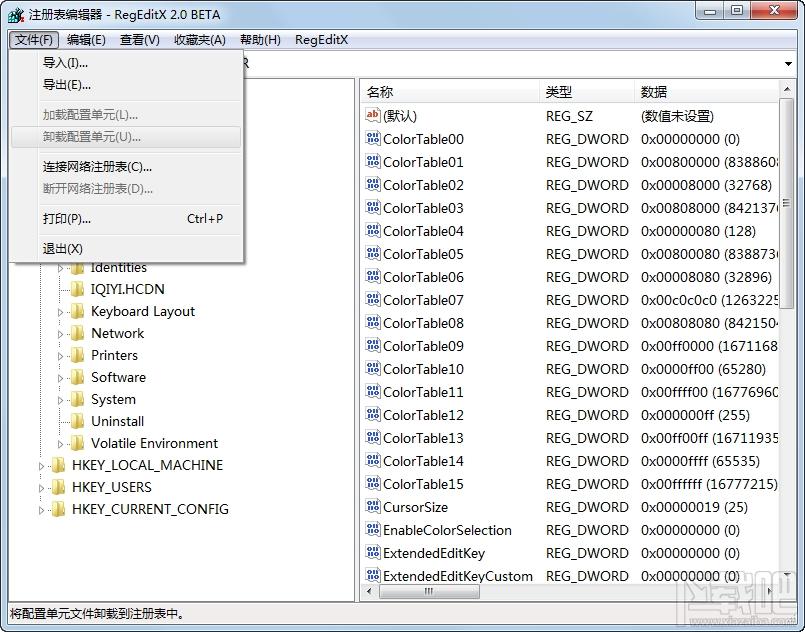Image resolution: width=805 pixels, height=632 pixels.
Task: Click the ab string icon beside (默认)
Action: click(x=371, y=116)
